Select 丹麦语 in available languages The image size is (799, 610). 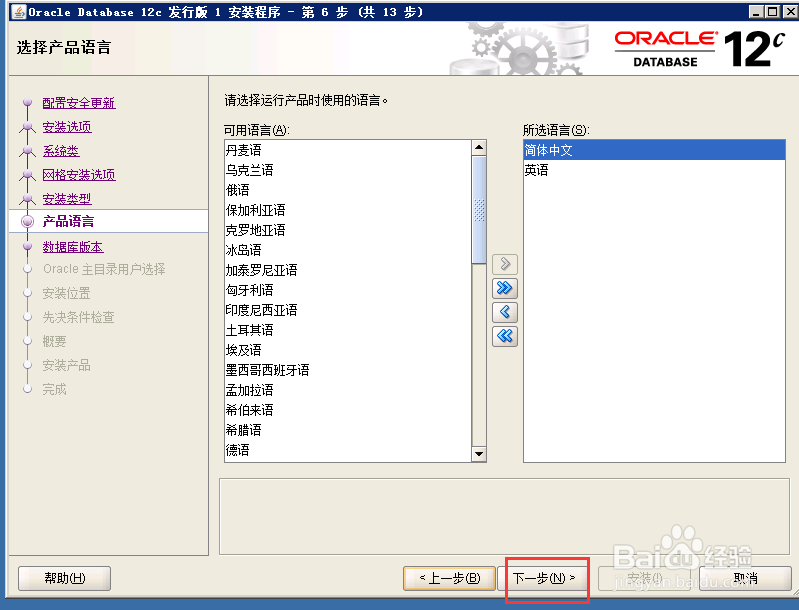pos(348,150)
